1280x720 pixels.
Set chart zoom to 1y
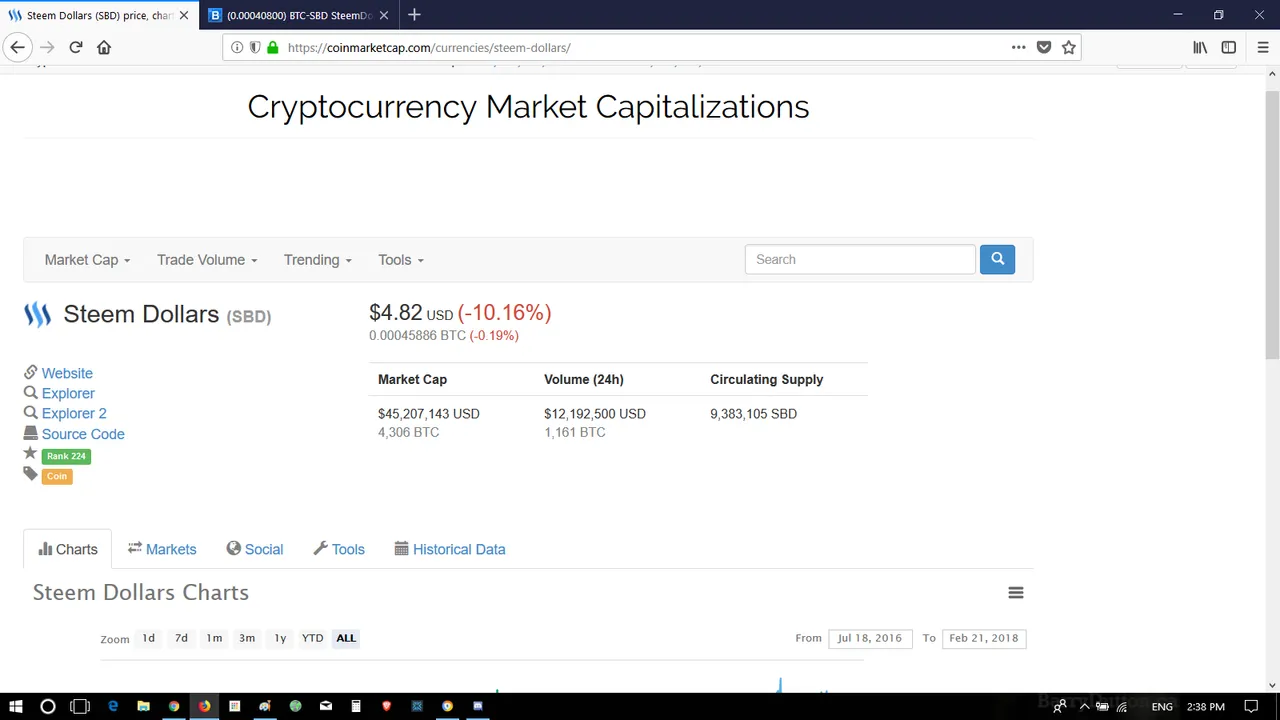click(280, 638)
